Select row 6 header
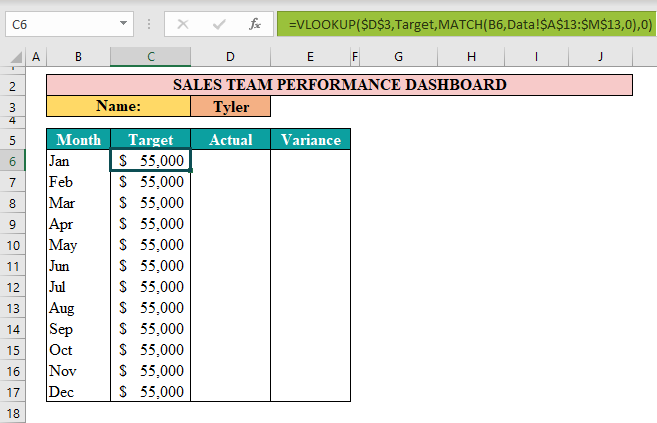This screenshot has height=423, width=657. click(13, 160)
